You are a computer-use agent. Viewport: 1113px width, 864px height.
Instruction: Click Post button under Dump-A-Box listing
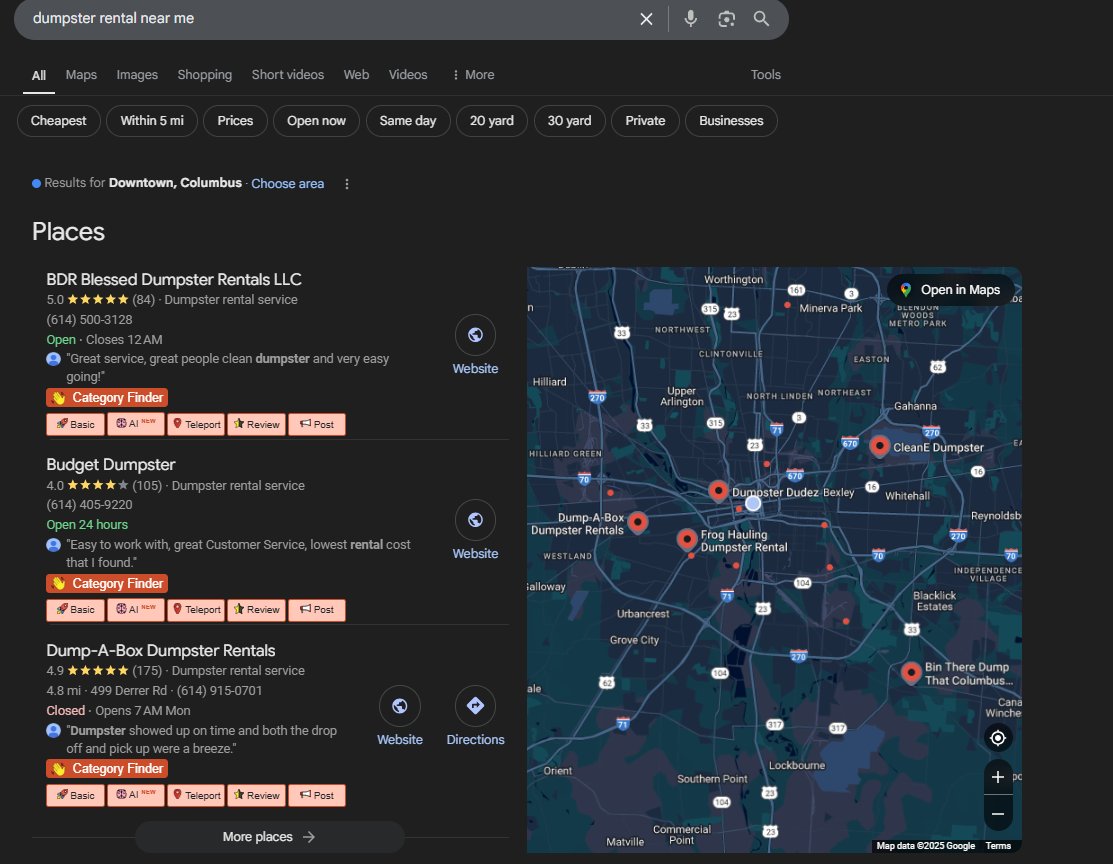[x=317, y=795]
